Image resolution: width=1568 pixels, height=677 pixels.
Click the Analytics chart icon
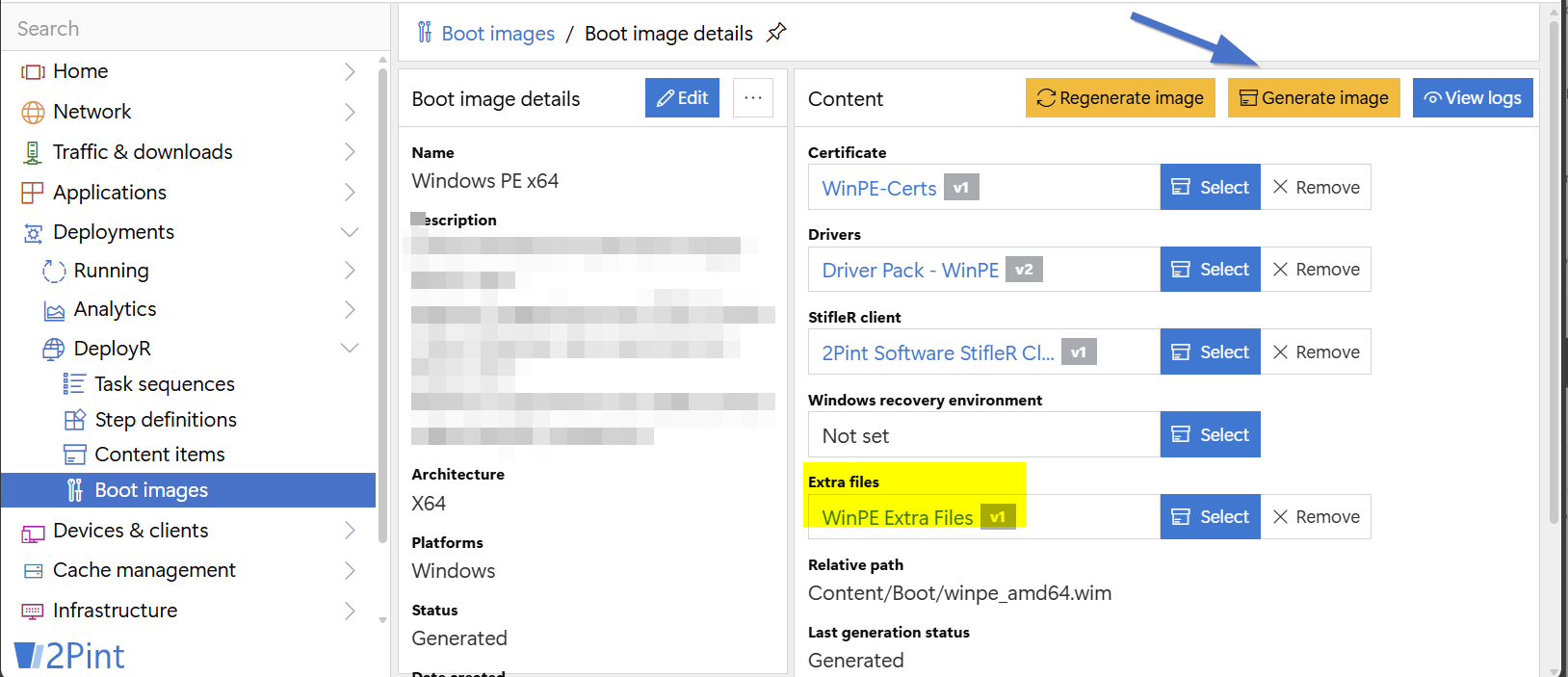pos(54,310)
